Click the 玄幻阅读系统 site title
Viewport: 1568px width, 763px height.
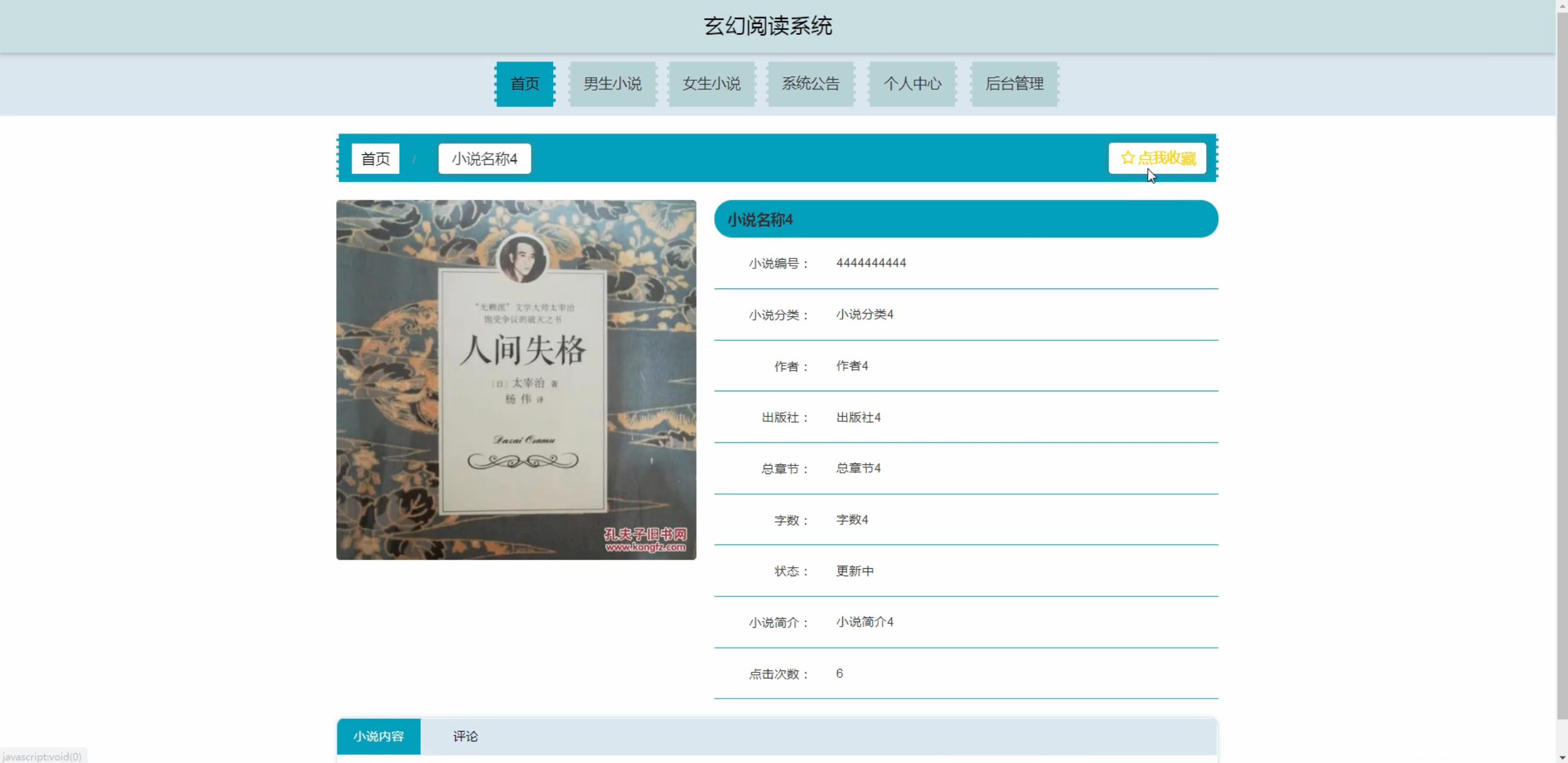point(767,26)
